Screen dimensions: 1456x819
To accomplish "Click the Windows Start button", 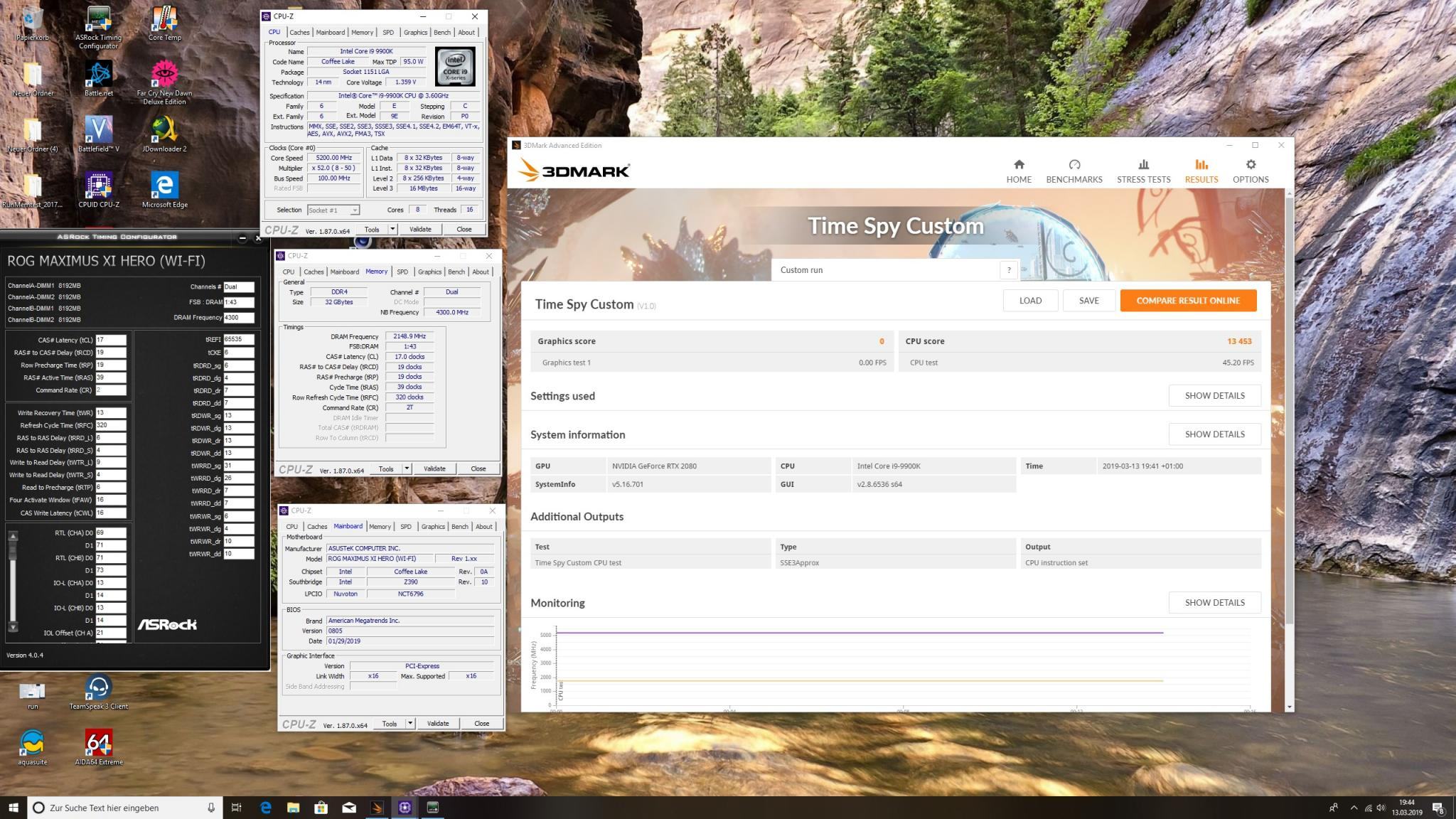I will pos(13,807).
